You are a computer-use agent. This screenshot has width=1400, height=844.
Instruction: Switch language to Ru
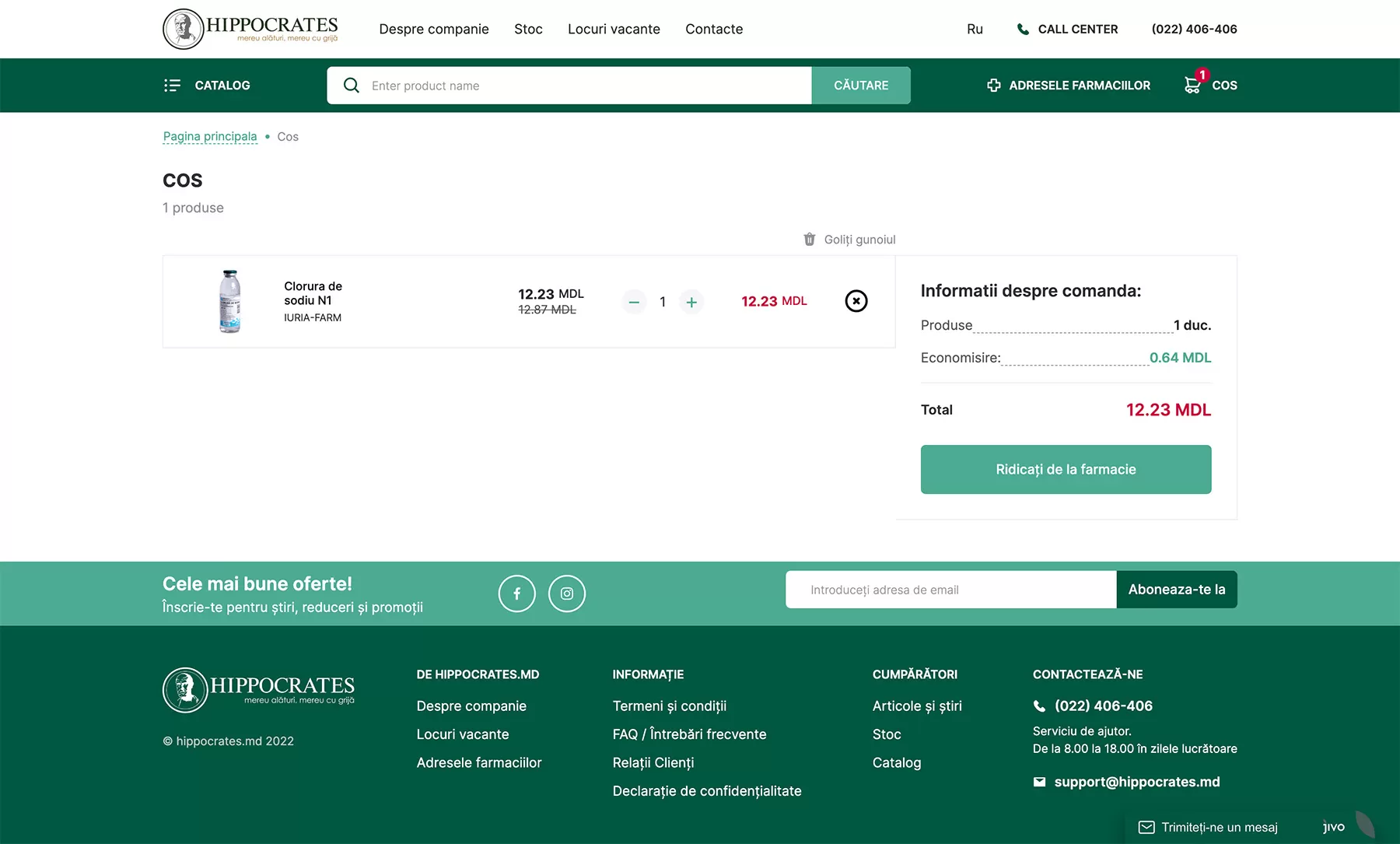click(975, 29)
